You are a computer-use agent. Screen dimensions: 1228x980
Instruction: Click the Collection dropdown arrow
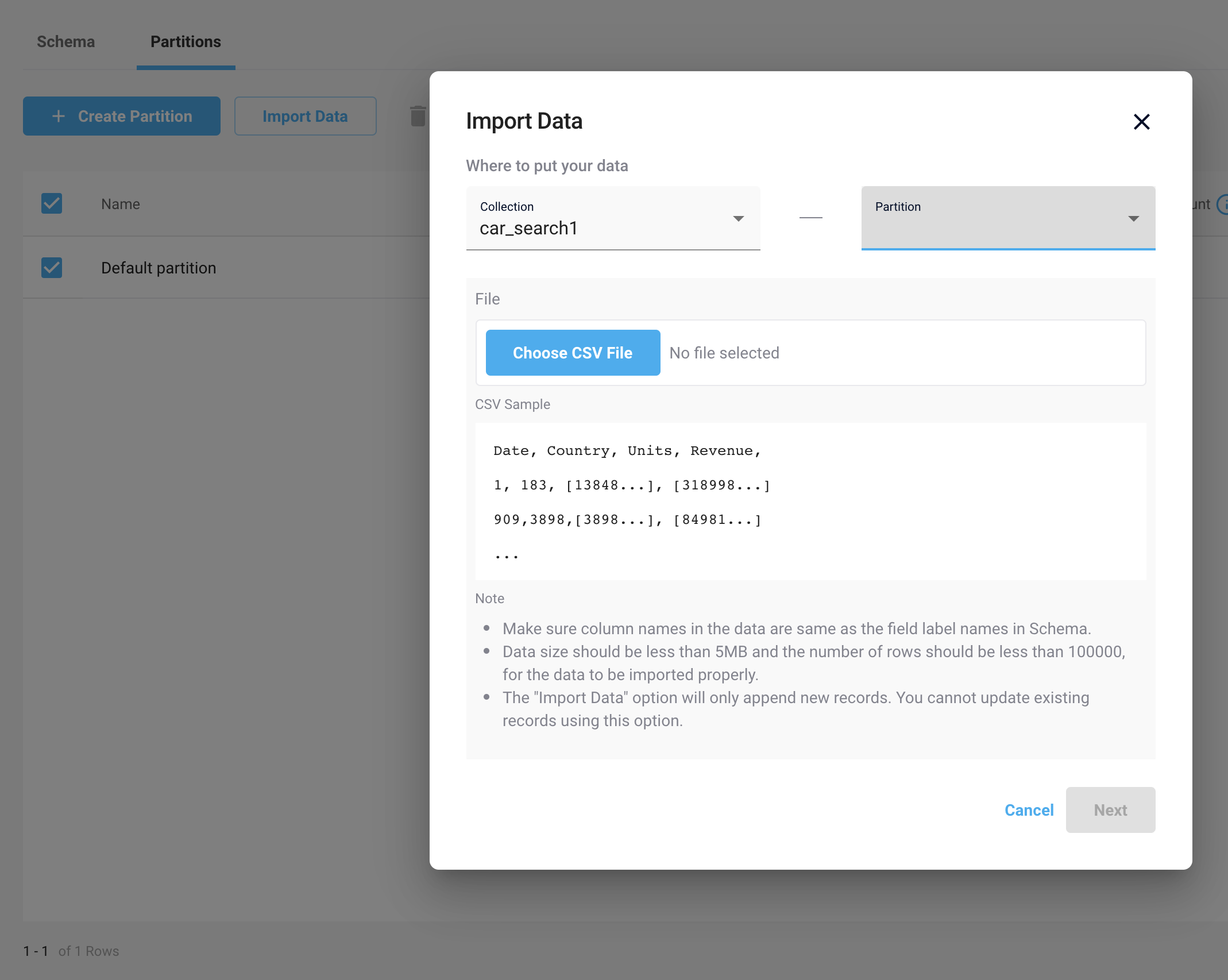(x=739, y=219)
